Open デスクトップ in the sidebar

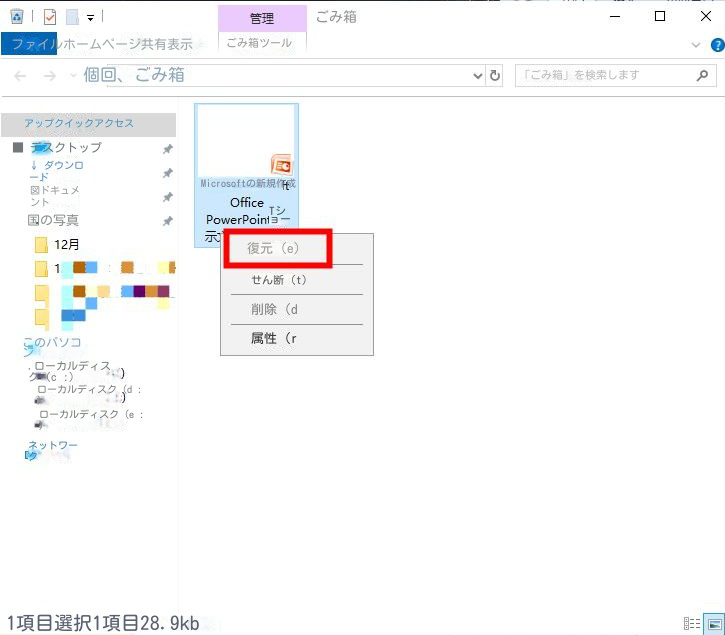[x=66, y=148]
